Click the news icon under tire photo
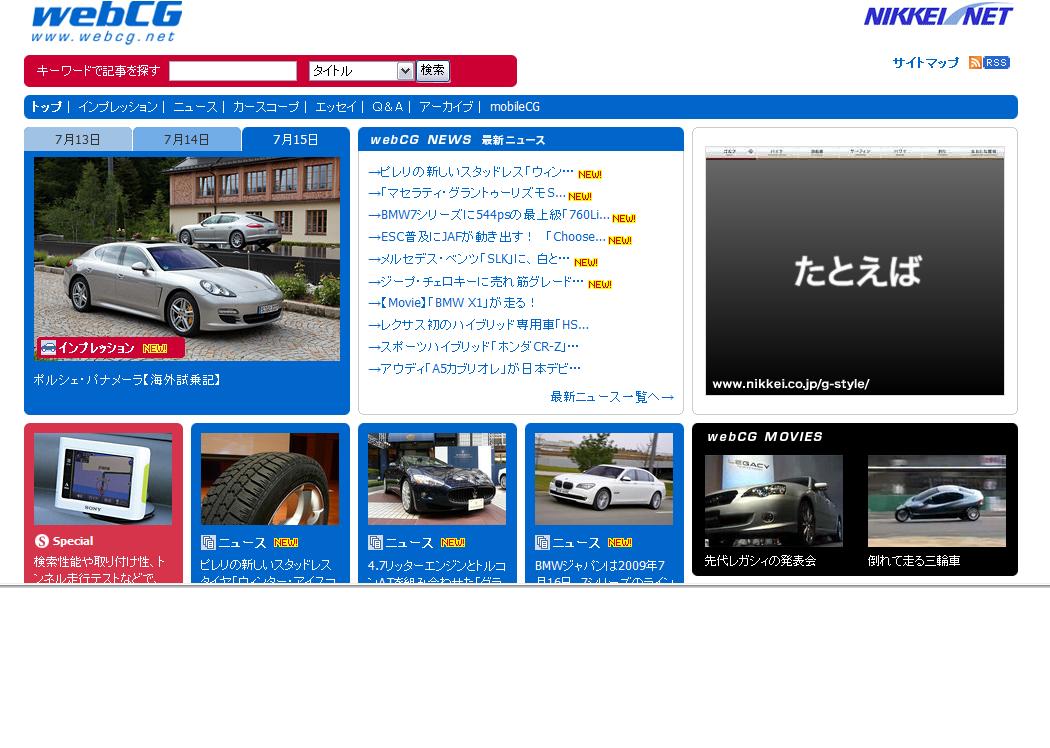Screen dimensions: 1050x748 click(x=208, y=542)
